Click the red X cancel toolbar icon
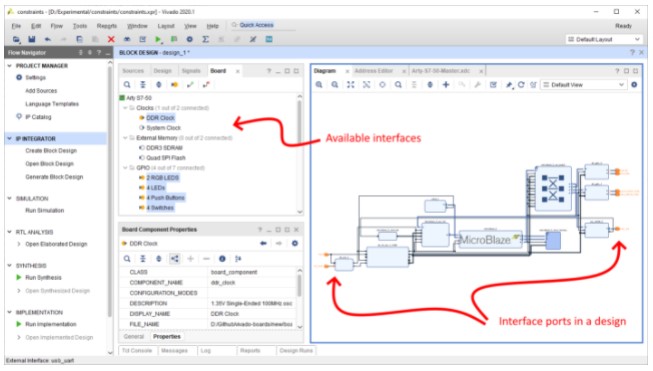Image resolution: width=653 pixels, height=371 pixels. 111,39
